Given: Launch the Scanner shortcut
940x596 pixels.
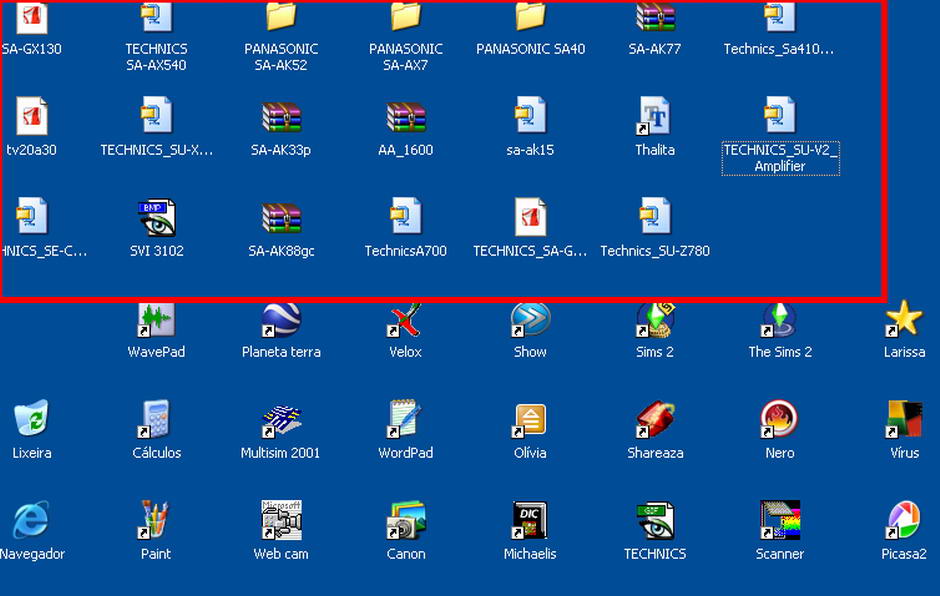Looking at the screenshot, I should (779, 520).
